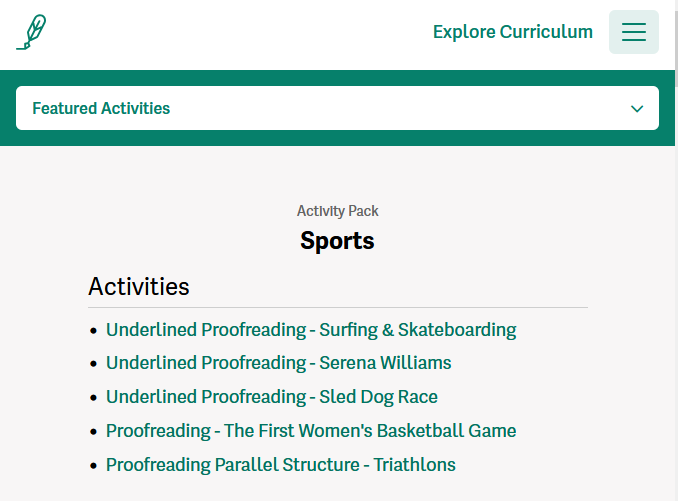
Task: Click the Activities section heading
Action: pos(139,286)
